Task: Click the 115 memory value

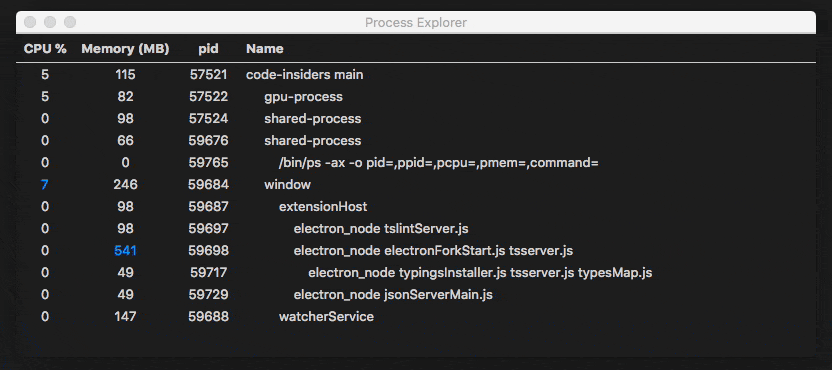Action: tap(125, 75)
